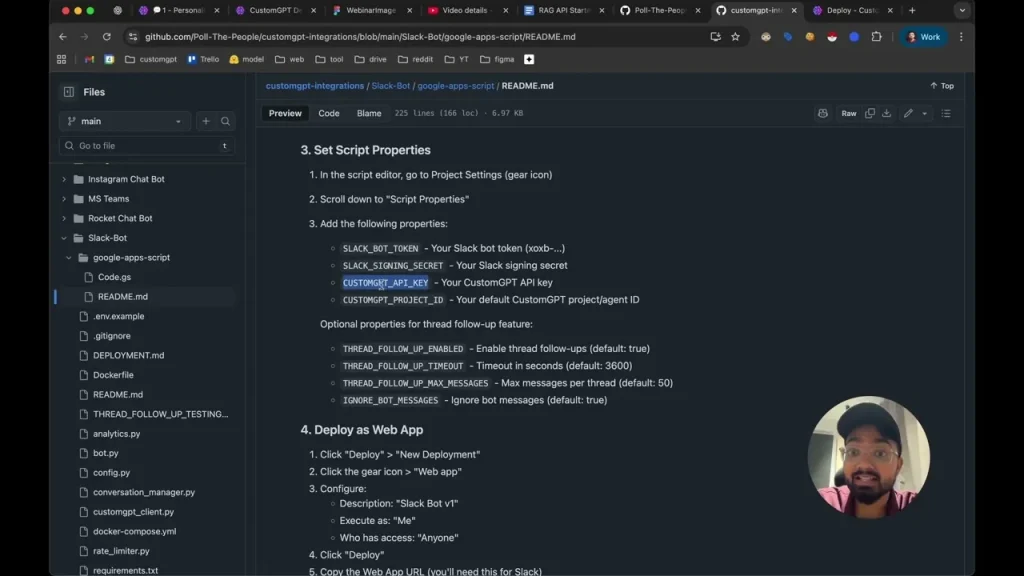Open more edit options dropdown arrow
1024x576 pixels.
pyautogui.click(x=924, y=113)
